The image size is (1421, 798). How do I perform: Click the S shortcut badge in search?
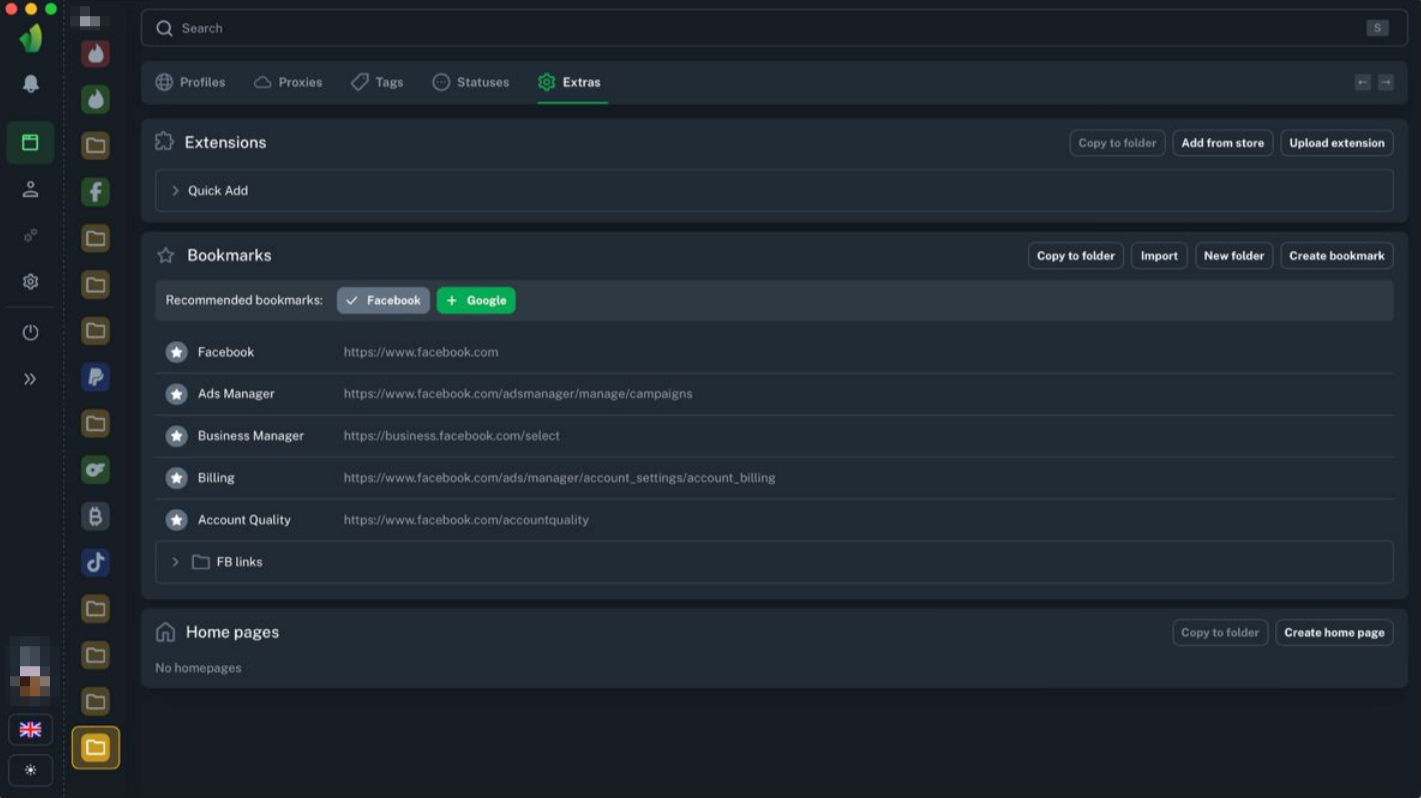[1378, 28]
